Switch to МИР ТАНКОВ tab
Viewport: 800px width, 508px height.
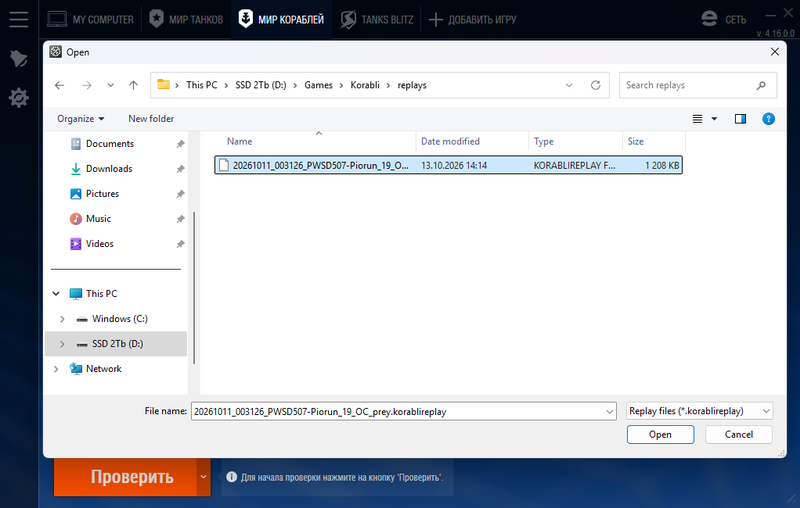tap(186, 19)
